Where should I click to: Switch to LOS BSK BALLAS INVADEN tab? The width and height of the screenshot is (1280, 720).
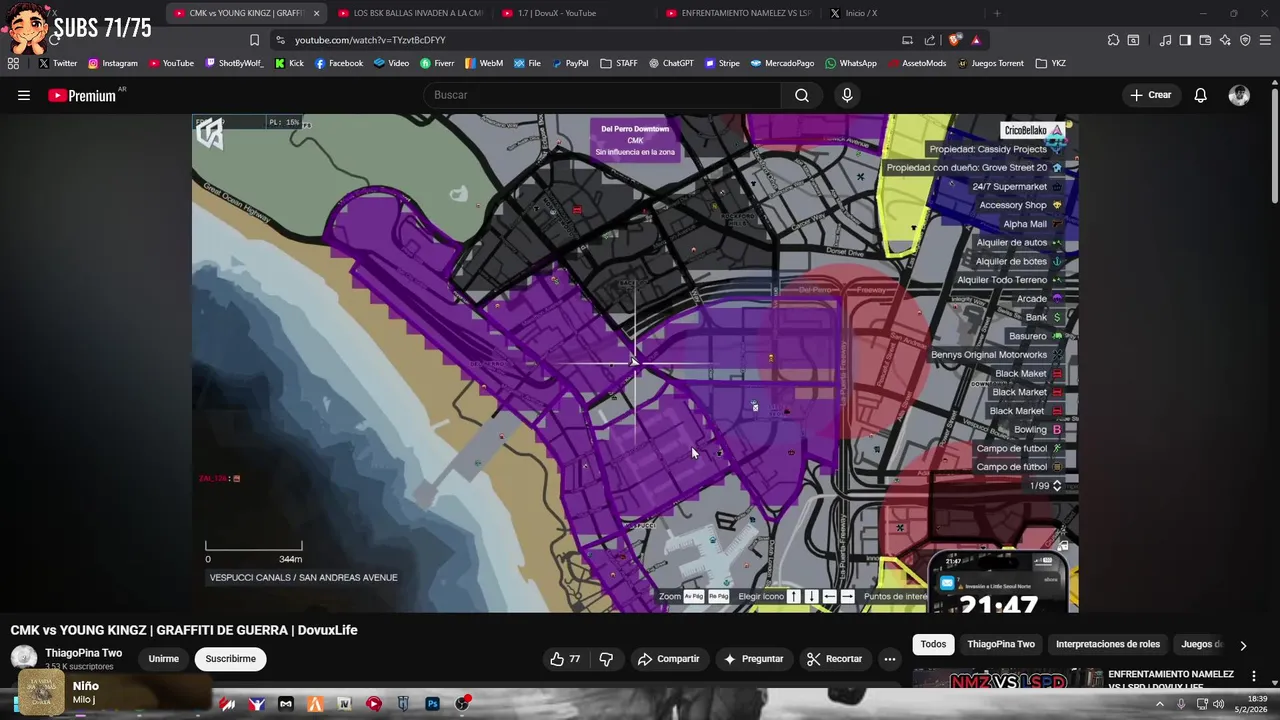pyautogui.click(x=410, y=13)
